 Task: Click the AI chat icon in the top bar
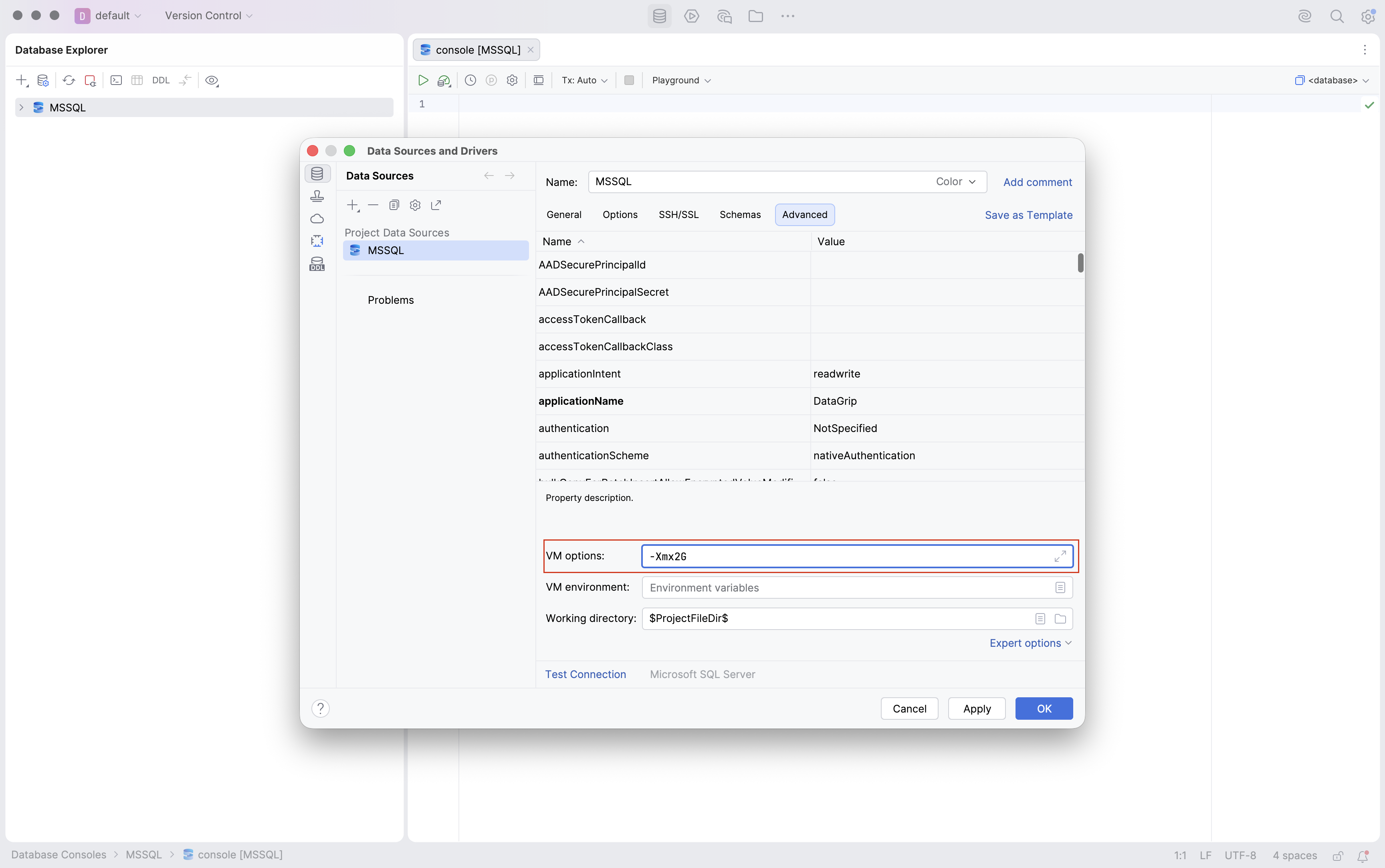click(724, 16)
